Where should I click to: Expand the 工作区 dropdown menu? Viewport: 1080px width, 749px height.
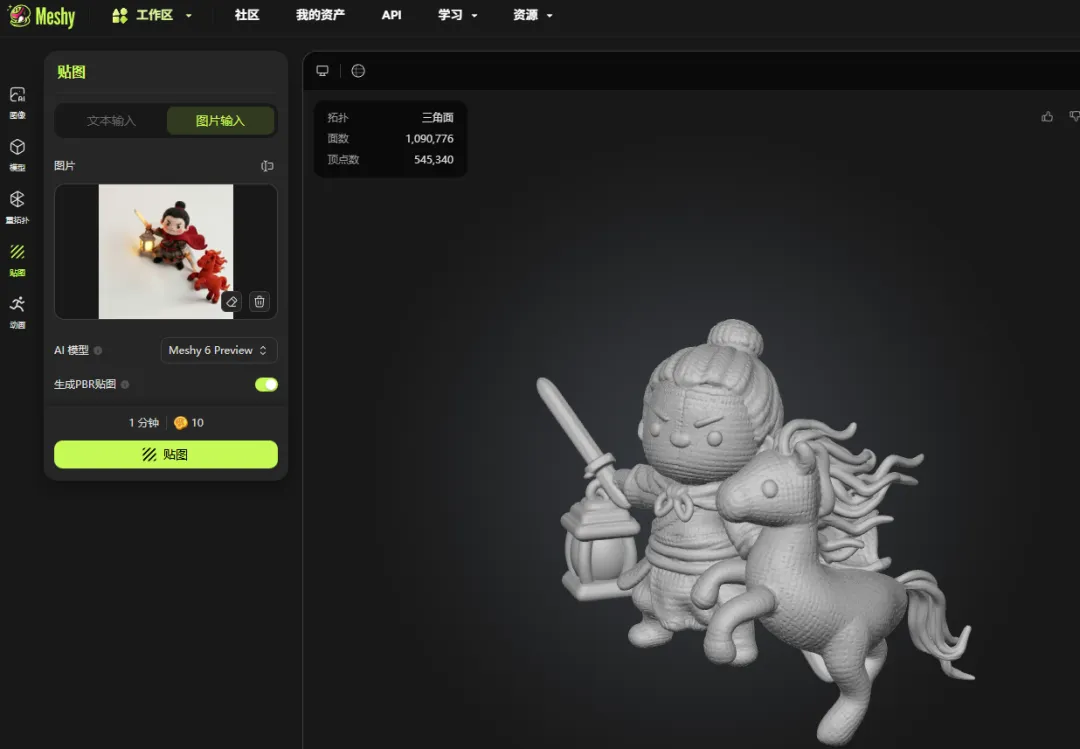tap(152, 15)
